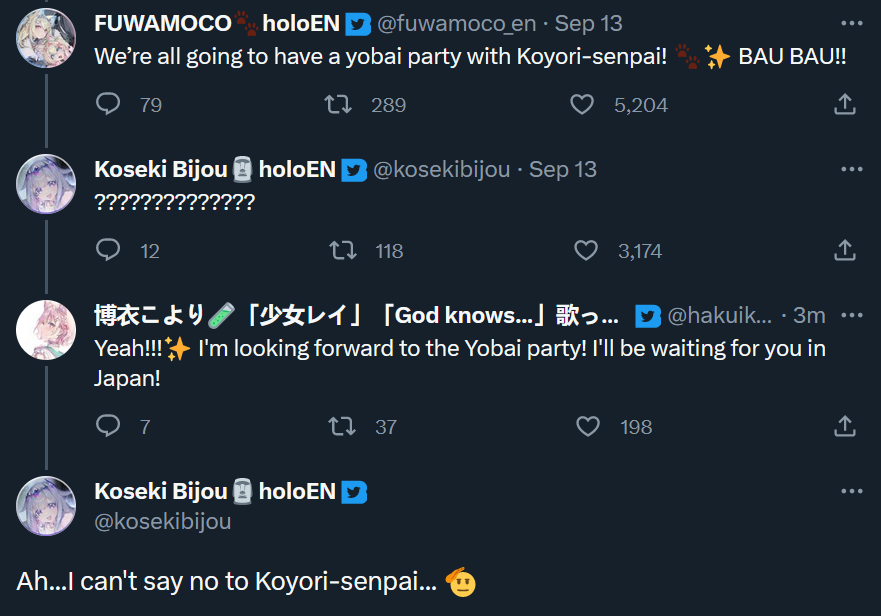This screenshot has width=881, height=616.
Task: Share Koseki Bijou's question marks tweet
Action: 844,250
